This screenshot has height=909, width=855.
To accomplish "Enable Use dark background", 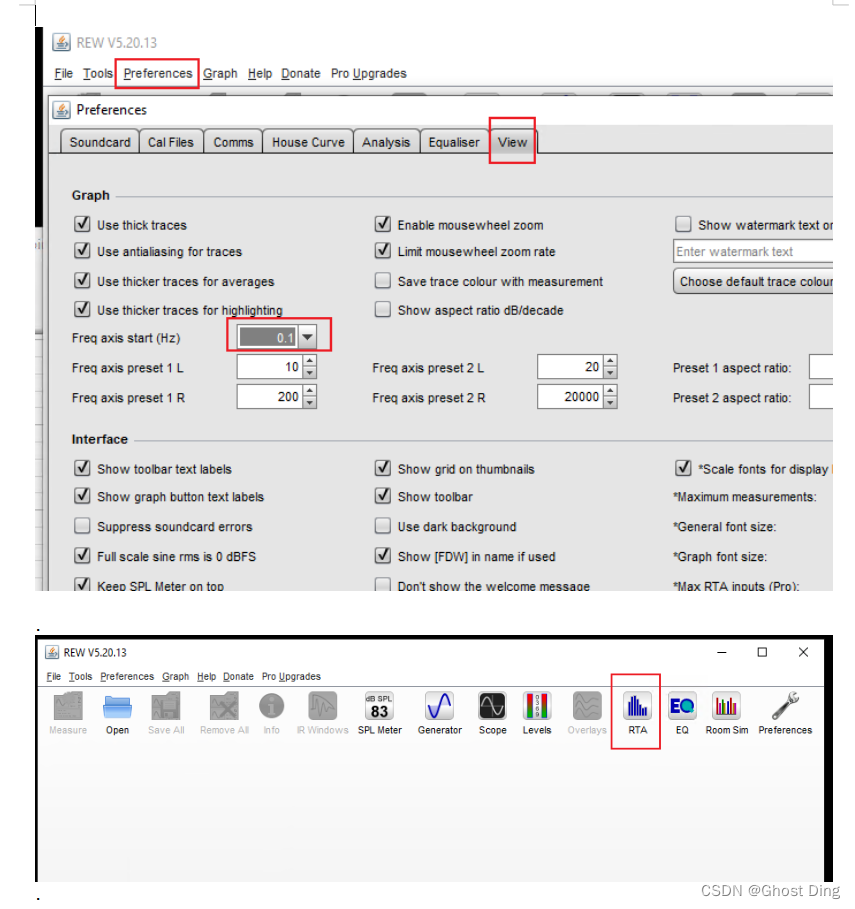I will 383,526.
